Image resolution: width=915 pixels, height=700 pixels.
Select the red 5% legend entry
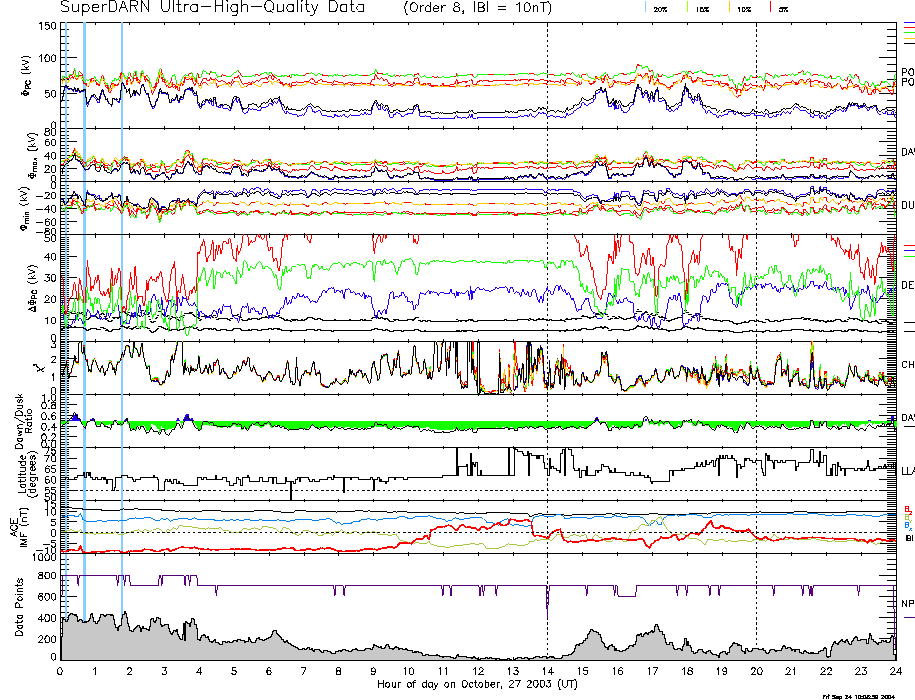(780, 8)
